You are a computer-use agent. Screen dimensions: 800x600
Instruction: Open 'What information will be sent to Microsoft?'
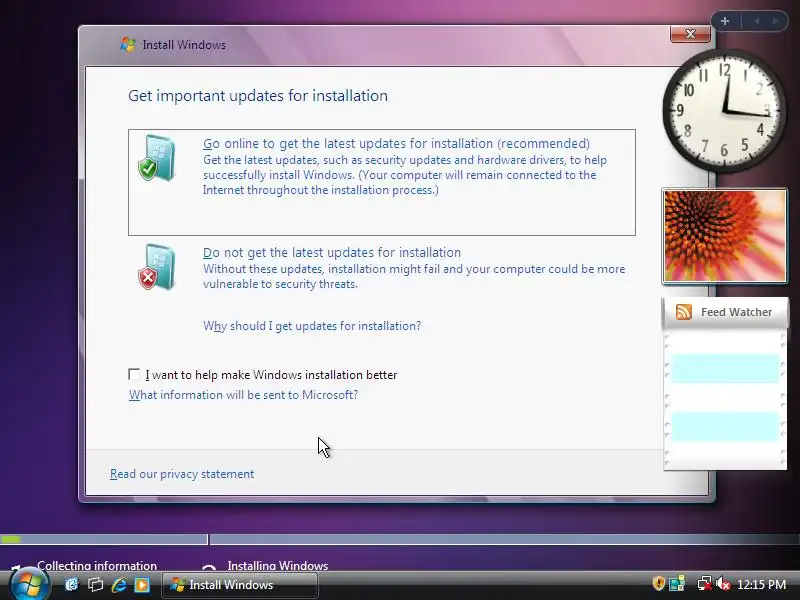[x=243, y=395]
